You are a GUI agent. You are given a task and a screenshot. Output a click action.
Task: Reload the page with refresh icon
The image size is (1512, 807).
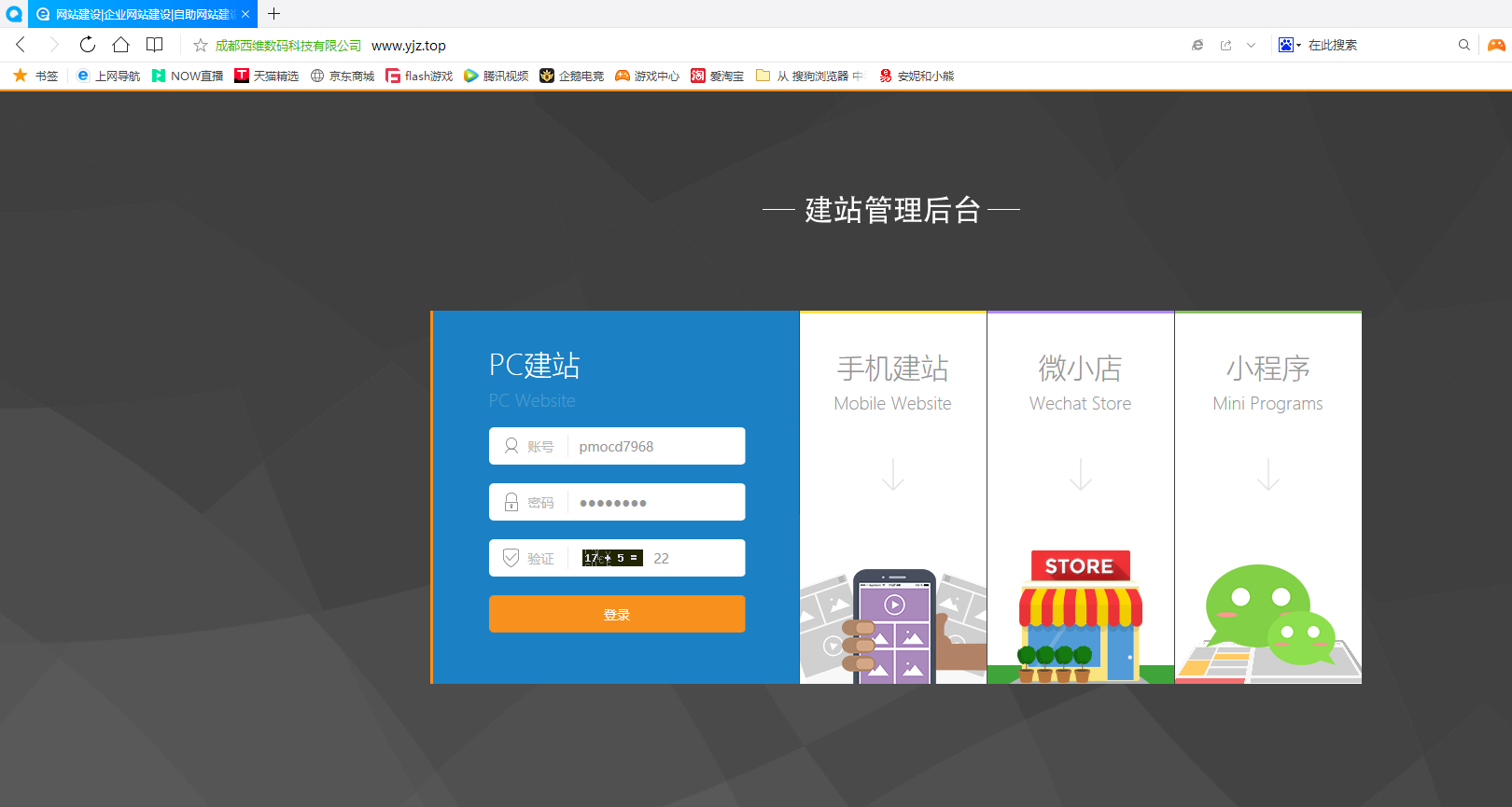(87, 45)
